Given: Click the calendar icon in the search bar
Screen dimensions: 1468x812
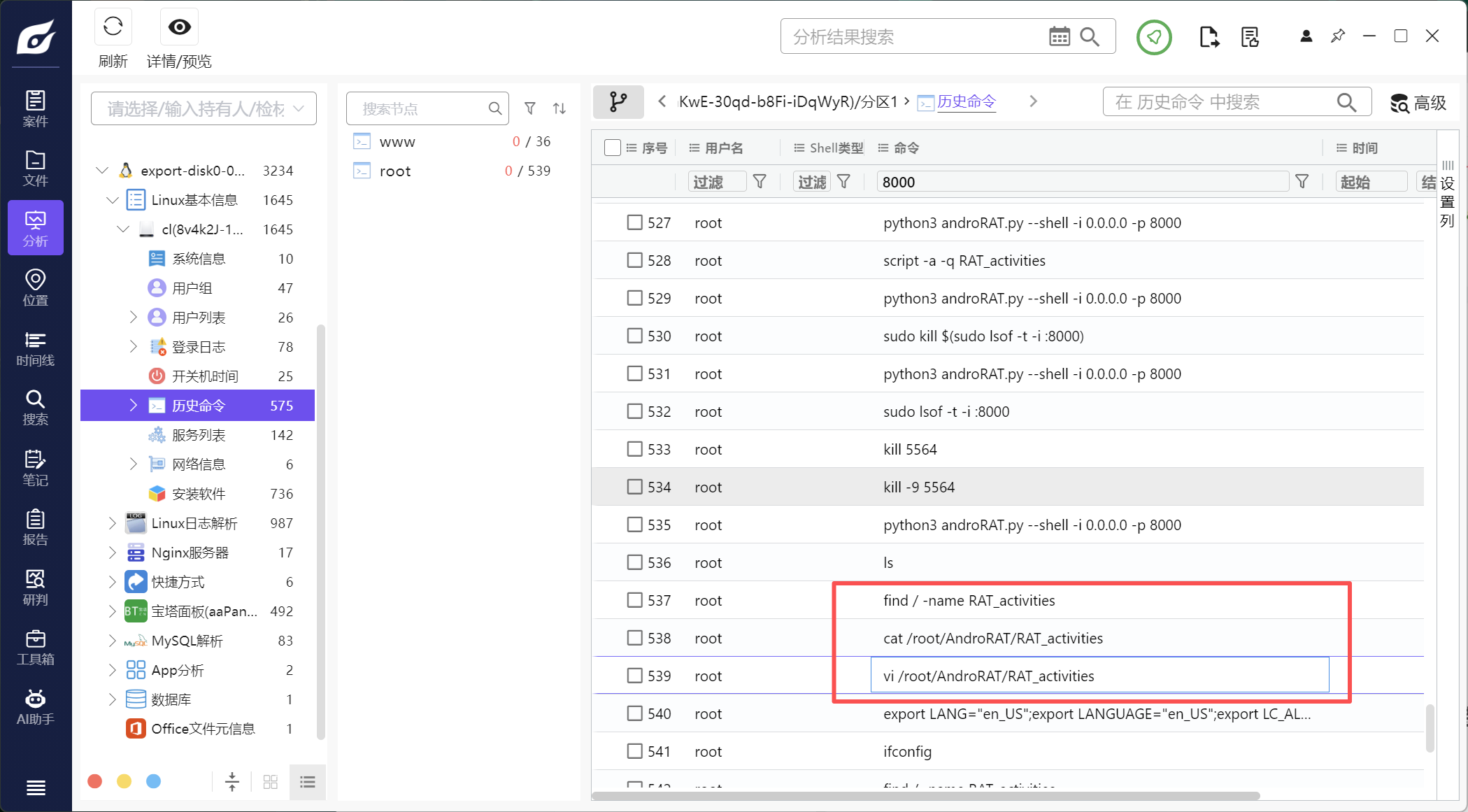Looking at the screenshot, I should (x=1059, y=36).
